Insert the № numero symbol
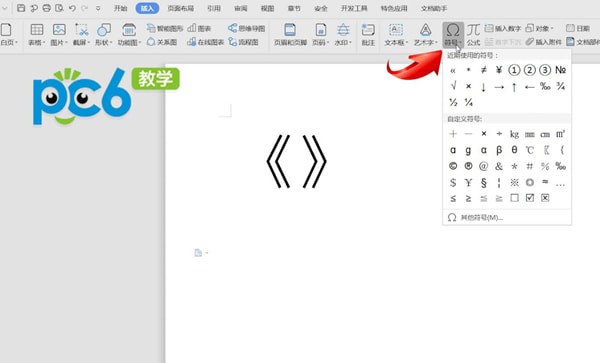Screen dimensions: 600x363 561,70
